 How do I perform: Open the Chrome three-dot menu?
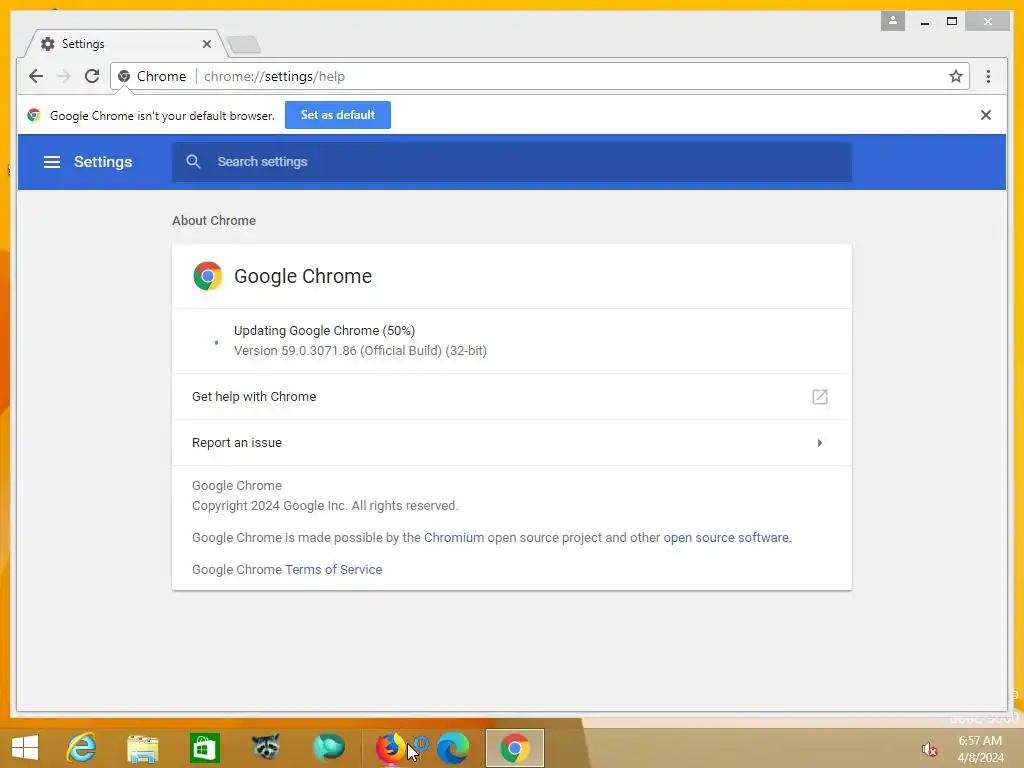tap(988, 76)
